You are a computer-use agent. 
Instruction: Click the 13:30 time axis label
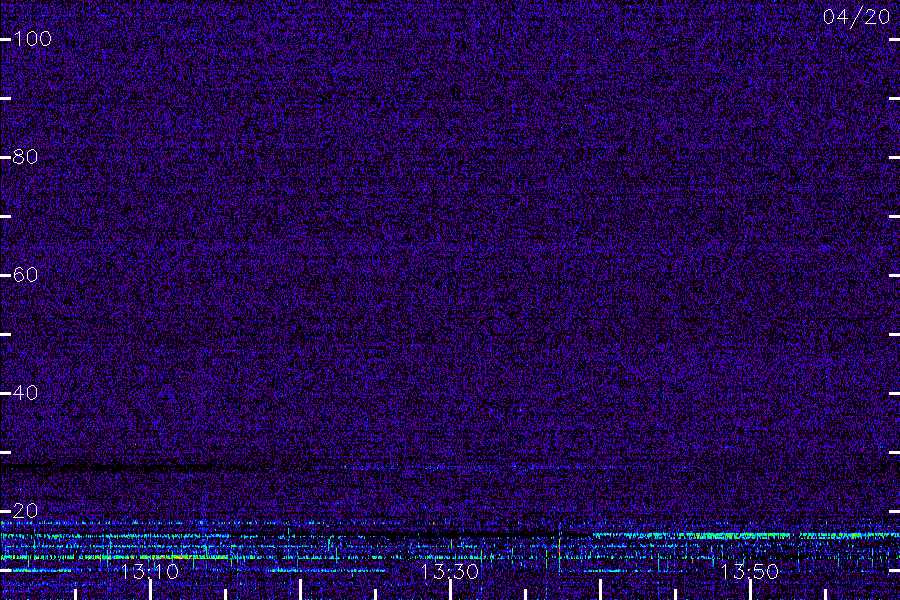pyautogui.click(x=449, y=572)
